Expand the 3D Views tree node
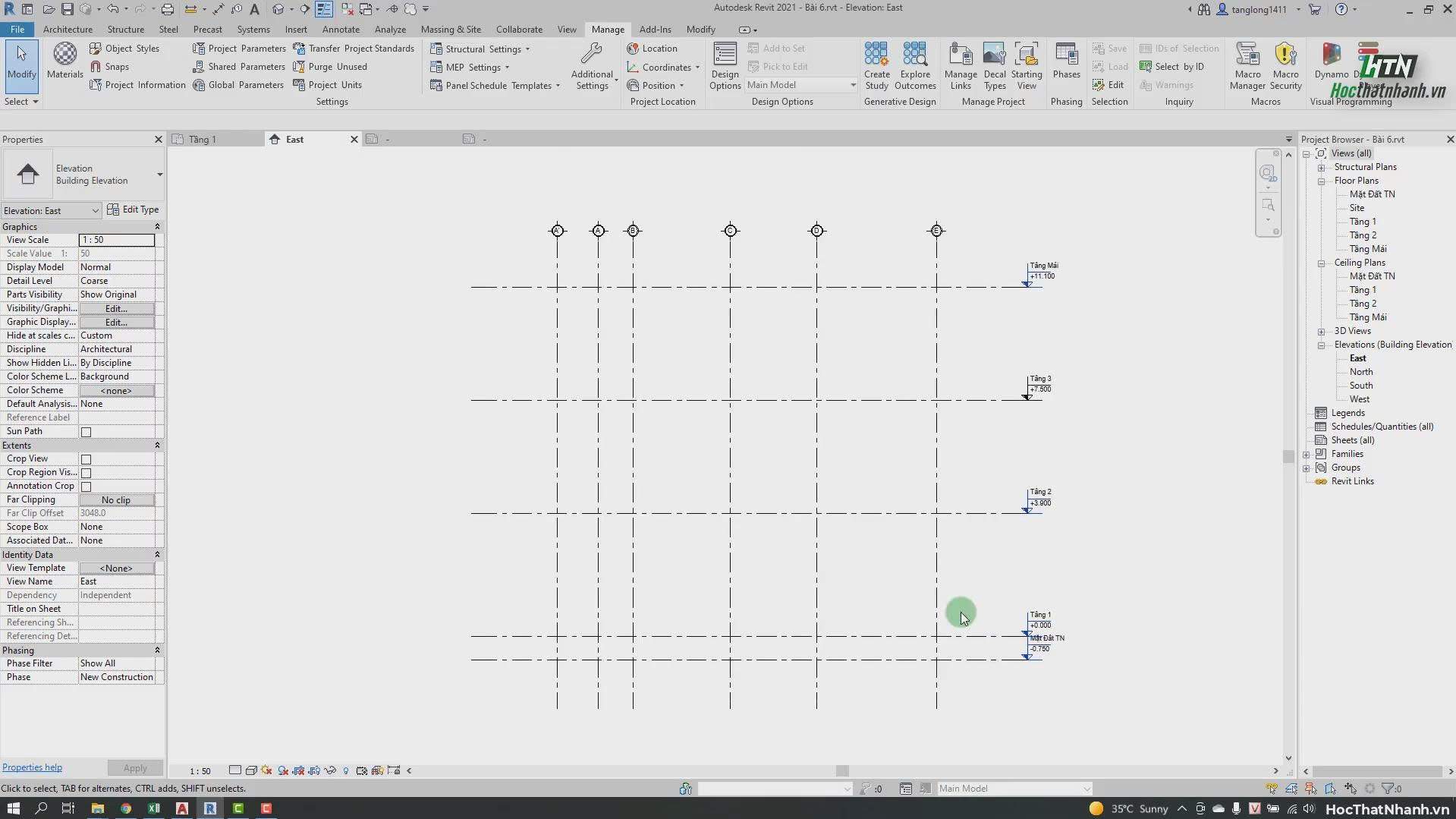 (1321, 332)
